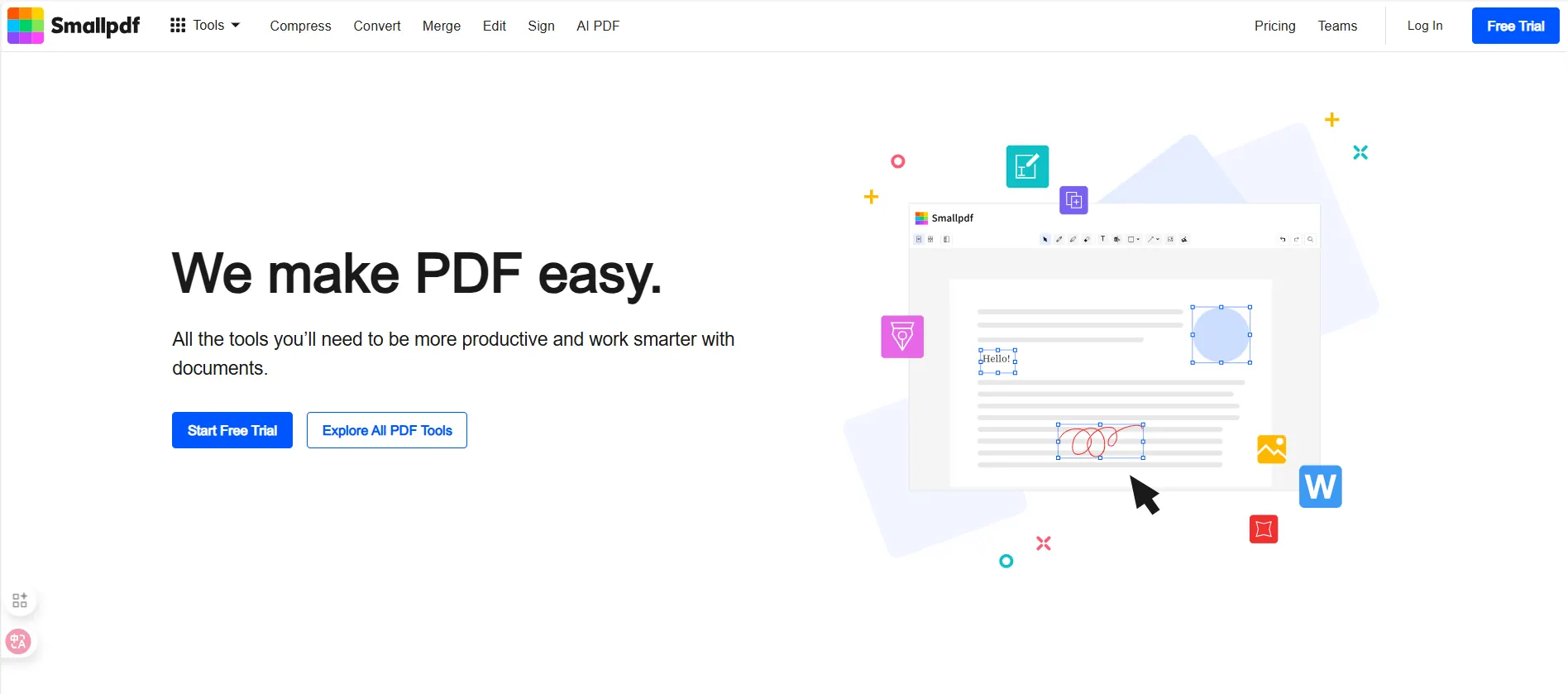Select the pointer tool in preview toolbar
Image resolution: width=1568 pixels, height=694 pixels.
(1045, 239)
